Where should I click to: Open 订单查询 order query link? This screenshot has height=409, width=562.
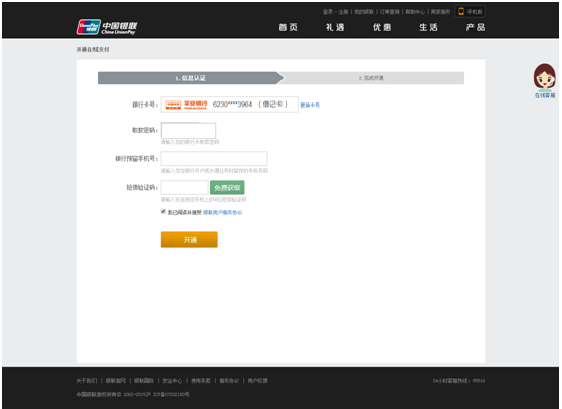(389, 12)
